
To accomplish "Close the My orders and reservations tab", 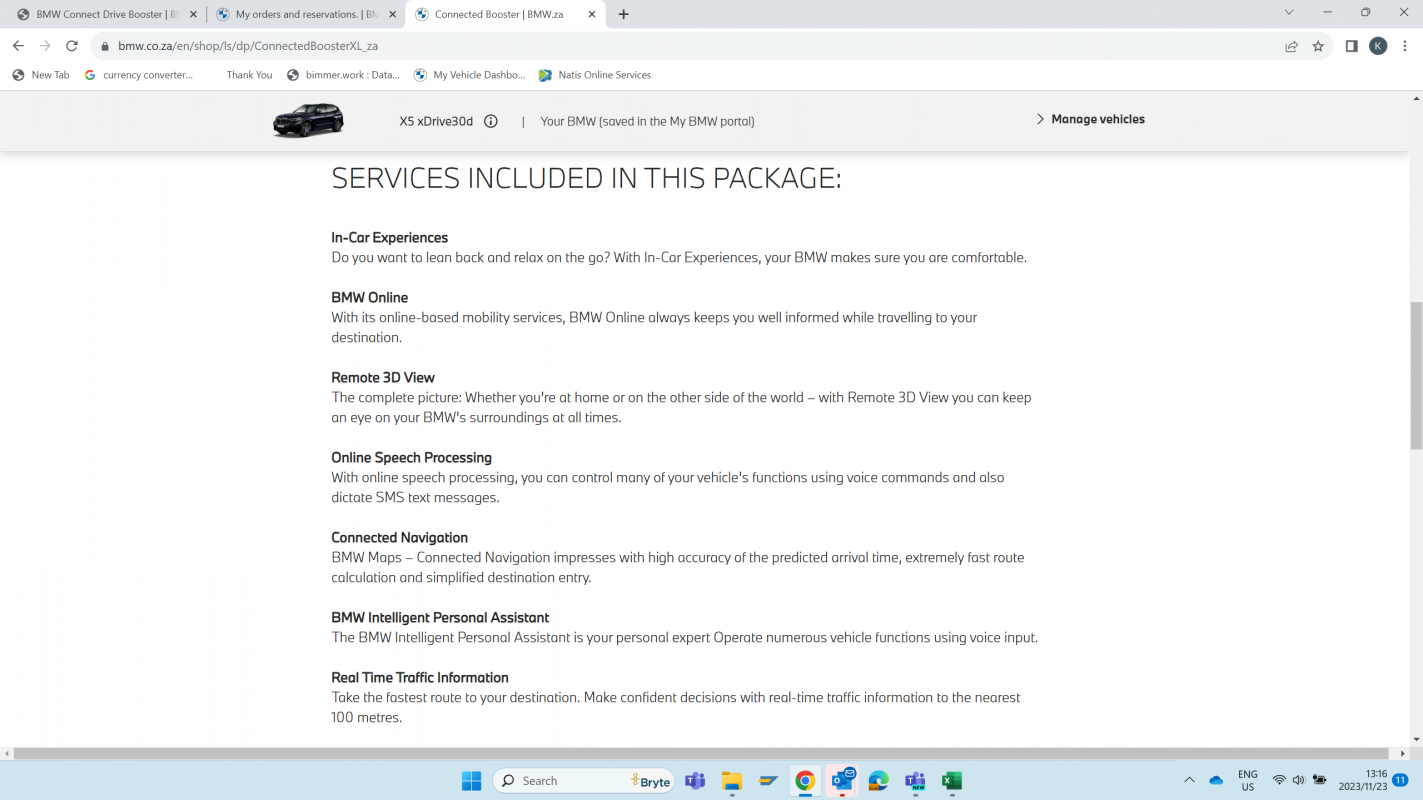I will coord(393,14).
